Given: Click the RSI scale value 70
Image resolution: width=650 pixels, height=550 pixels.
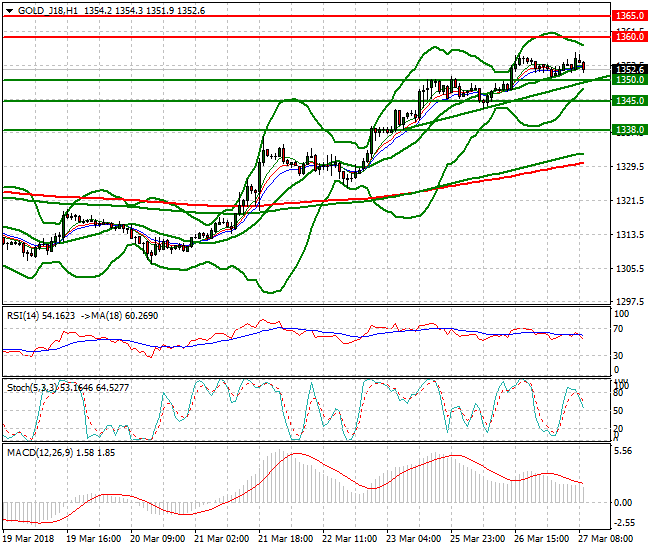Looking at the screenshot, I should [618, 329].
